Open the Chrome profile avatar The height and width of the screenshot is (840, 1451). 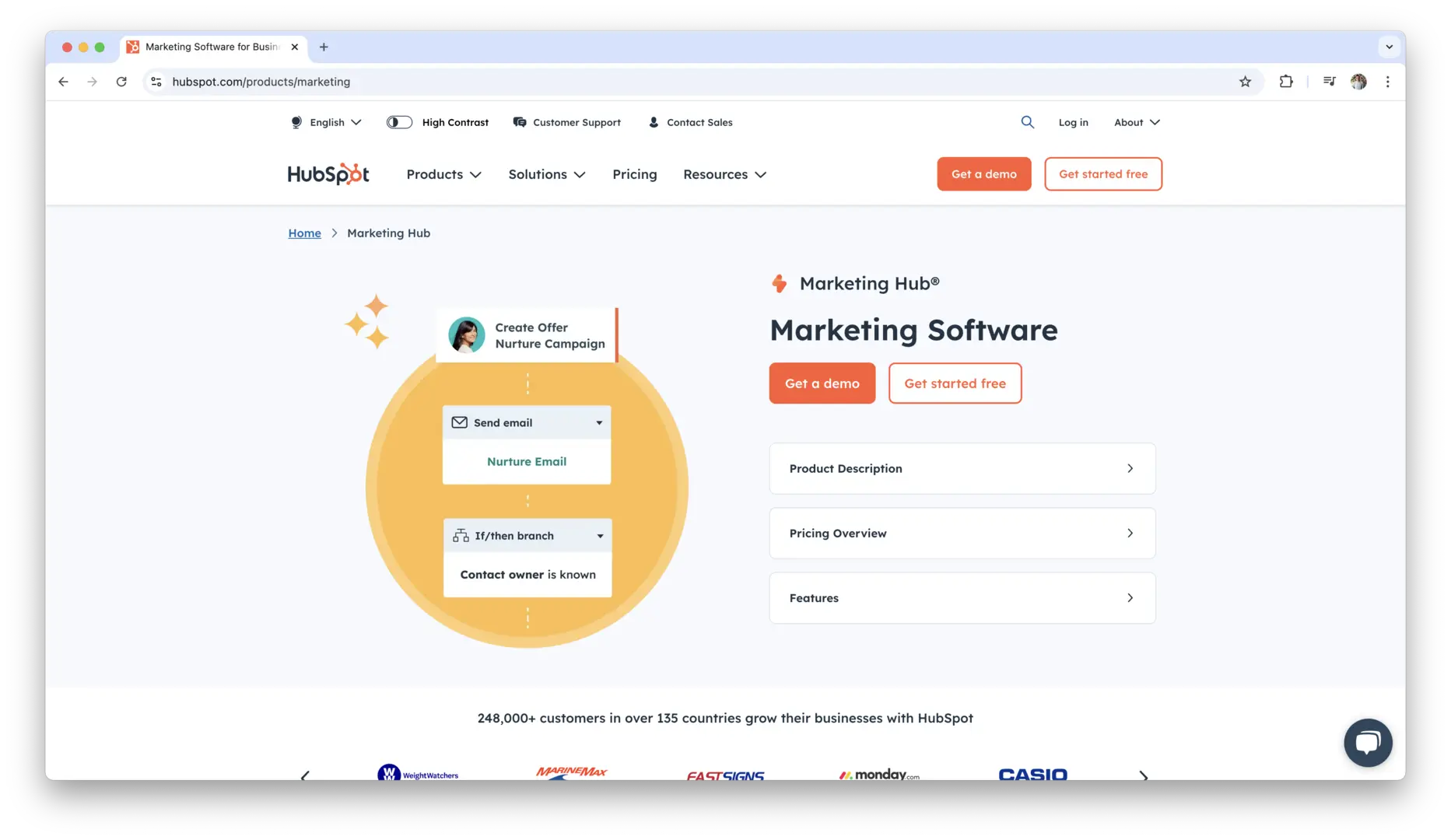(x=1358, y=82)
